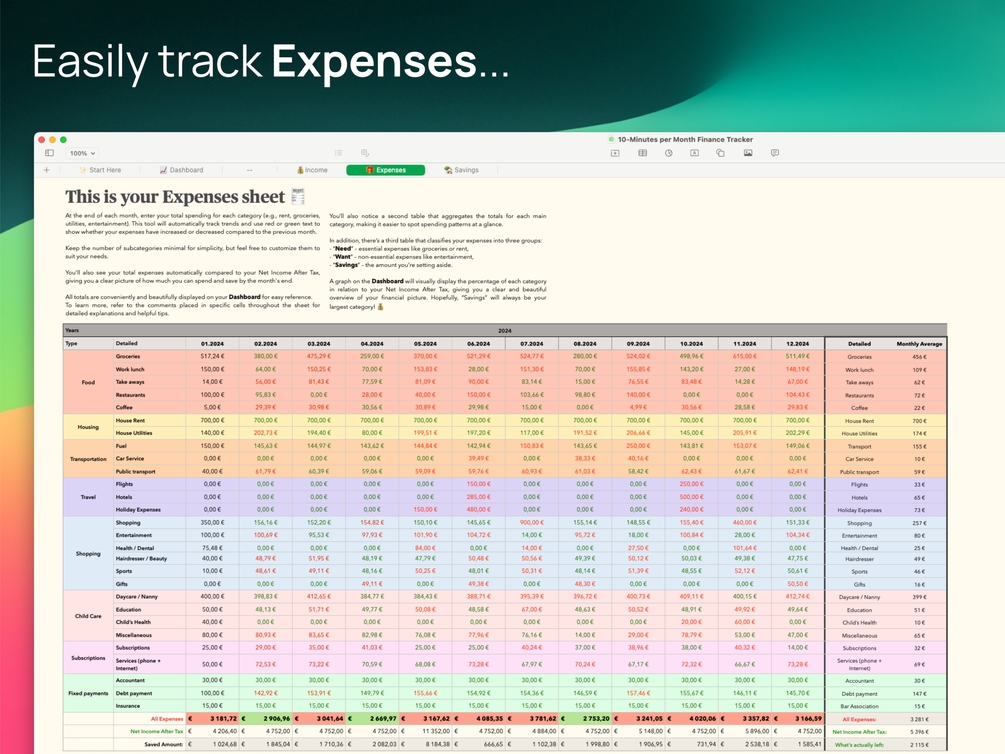Switch to the Savings sheet tab

pyautogui.click(x=461, y=170)
